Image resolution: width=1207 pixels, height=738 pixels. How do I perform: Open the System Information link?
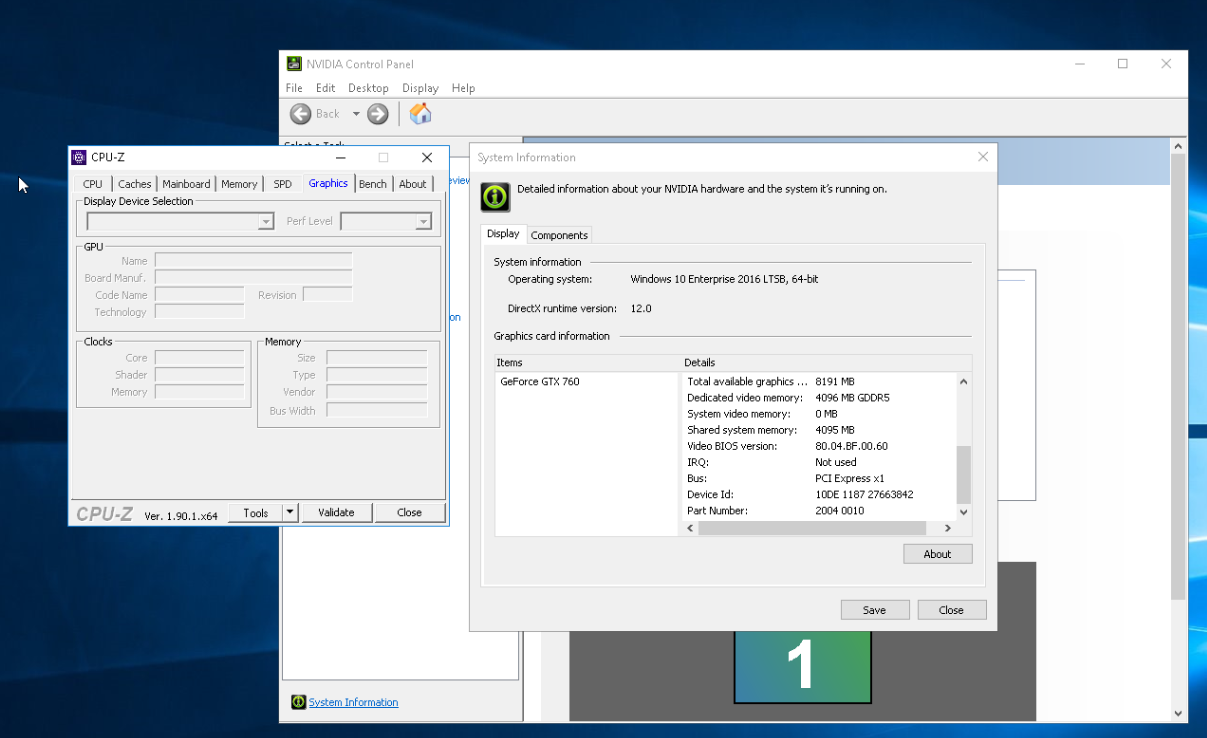[353, 702]
